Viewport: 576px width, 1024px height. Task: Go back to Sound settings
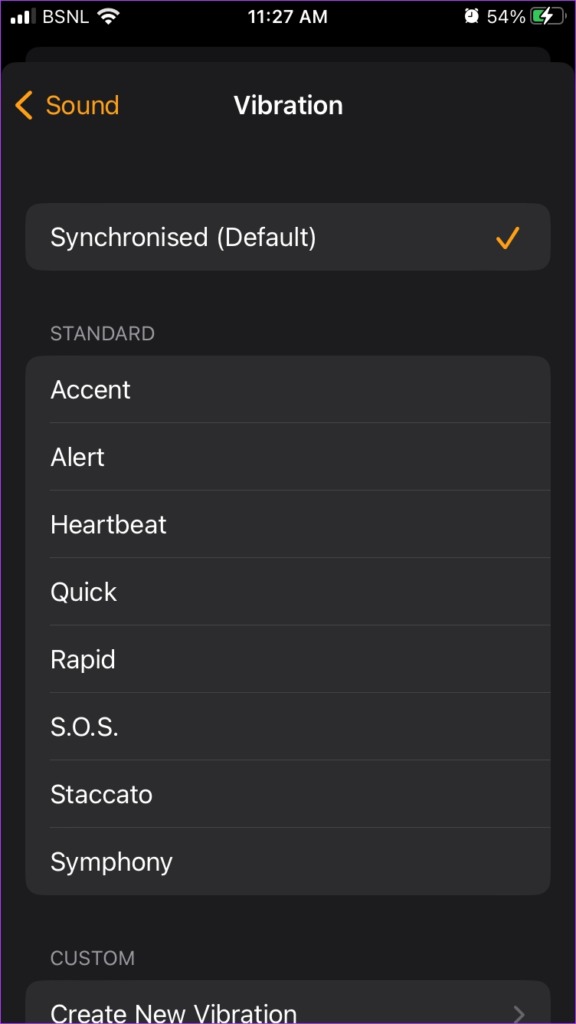[x=67, y=106]
